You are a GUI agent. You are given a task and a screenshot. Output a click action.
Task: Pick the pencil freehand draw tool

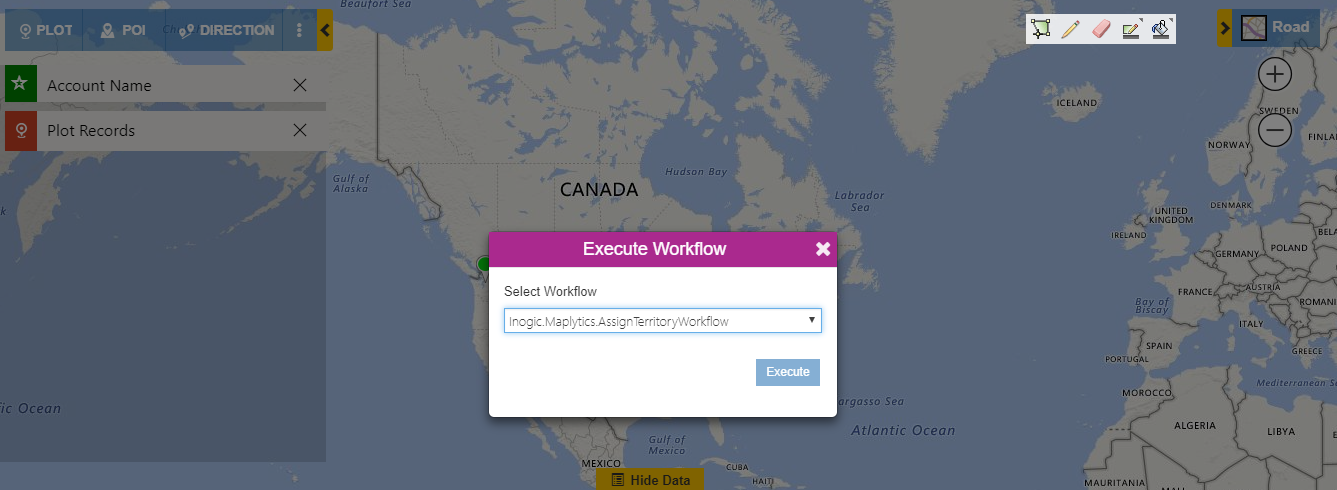[1071, 29]
